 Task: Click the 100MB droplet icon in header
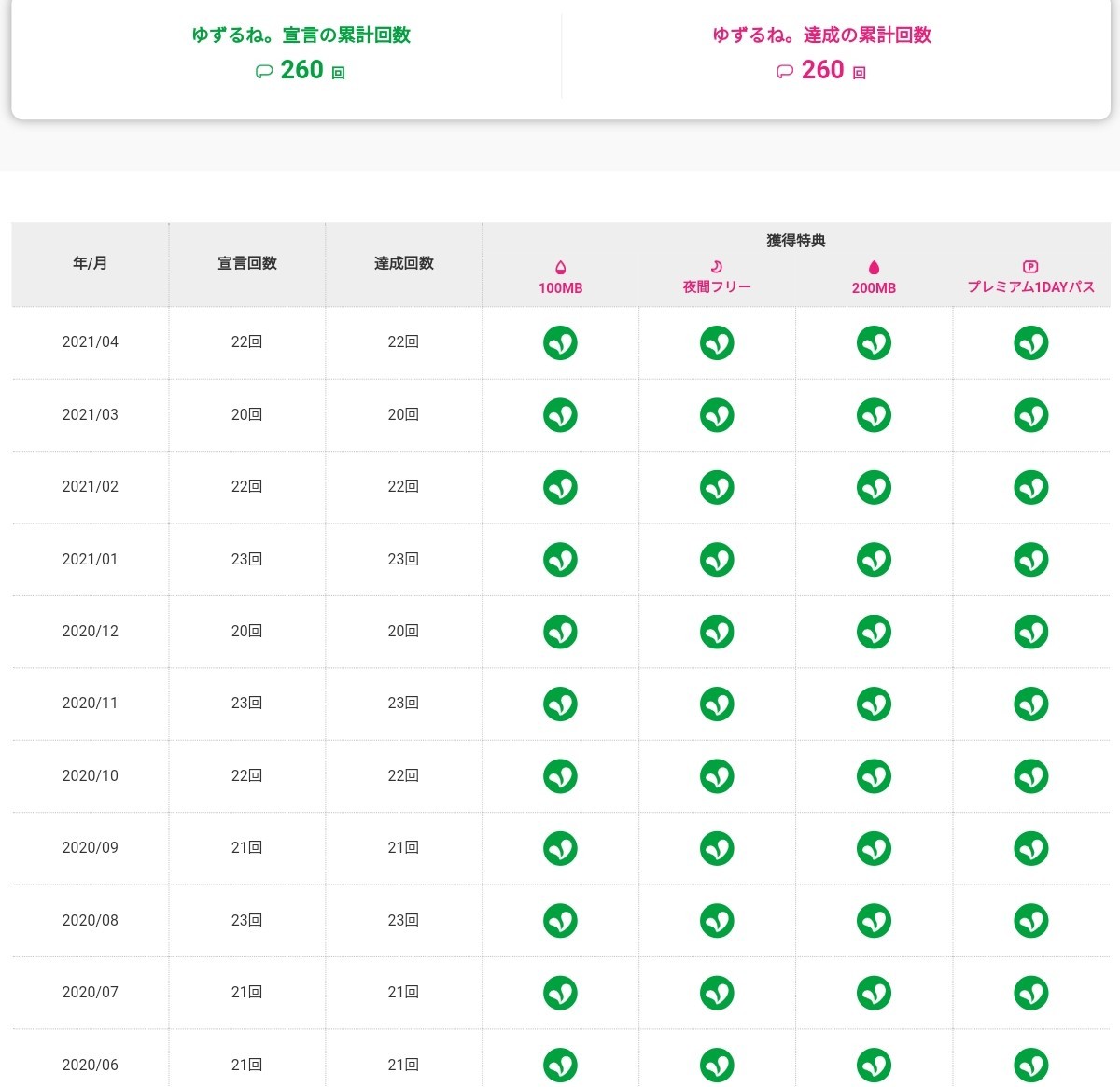pos(560,268)
